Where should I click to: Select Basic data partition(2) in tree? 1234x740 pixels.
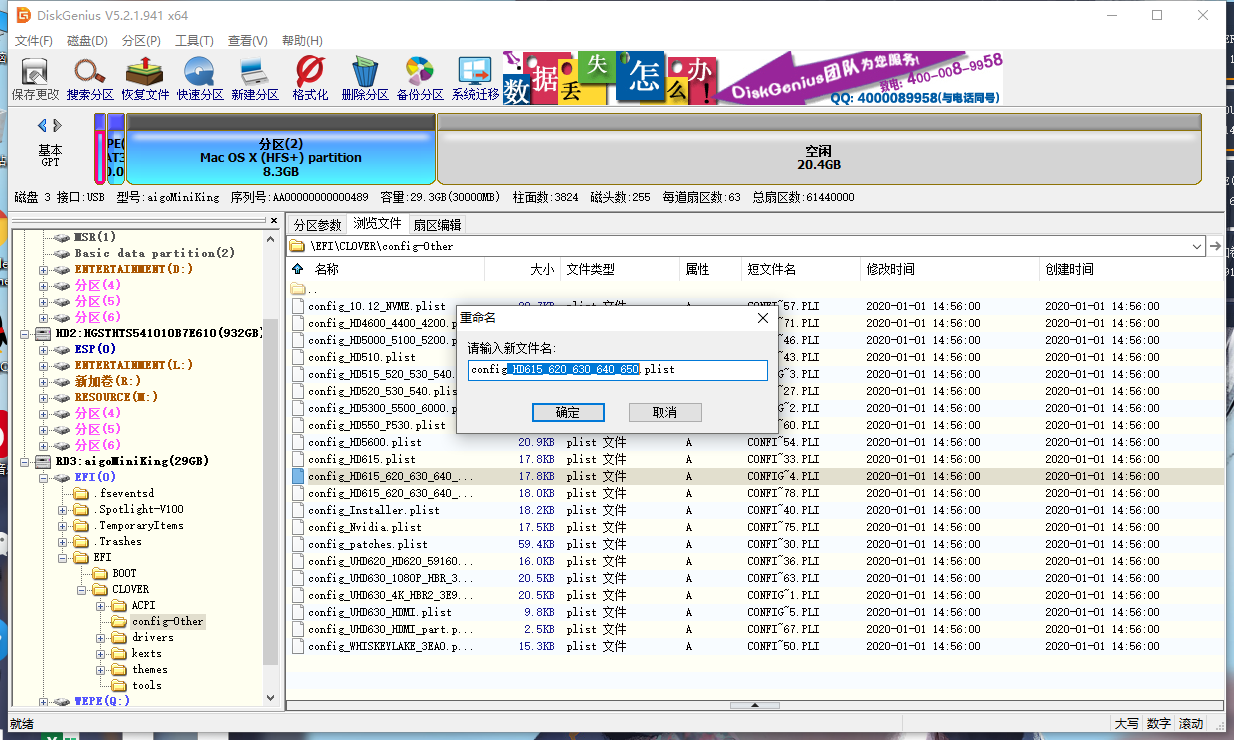click(155, 253)
